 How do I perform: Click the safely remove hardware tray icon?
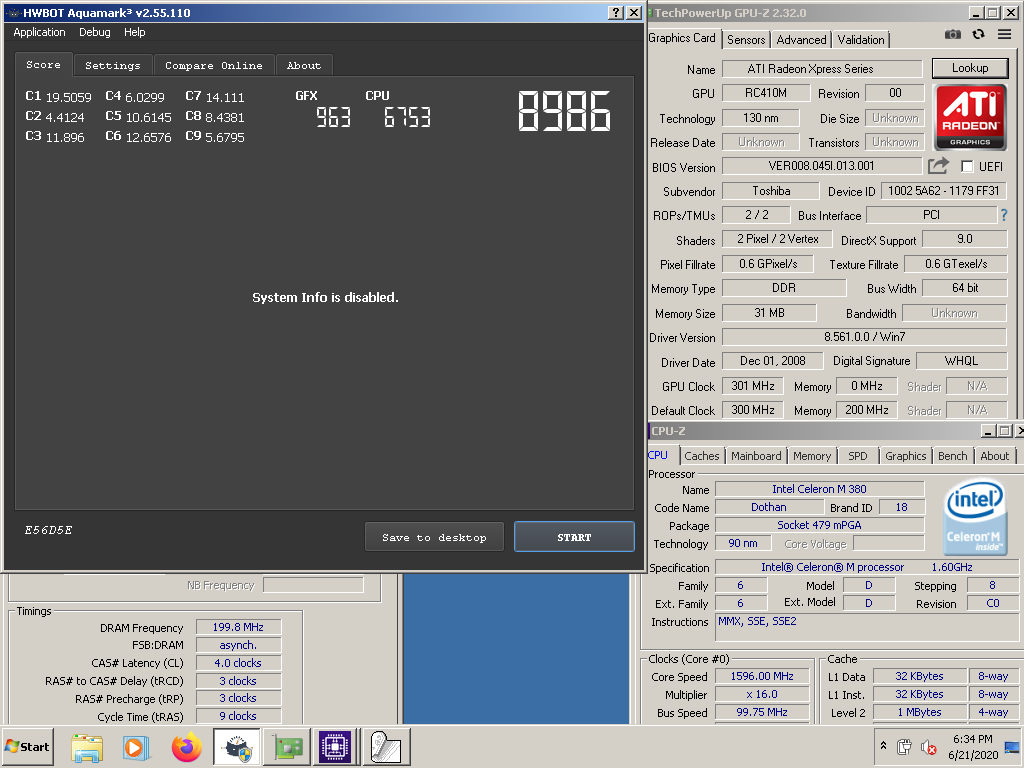tap(904, 746)
